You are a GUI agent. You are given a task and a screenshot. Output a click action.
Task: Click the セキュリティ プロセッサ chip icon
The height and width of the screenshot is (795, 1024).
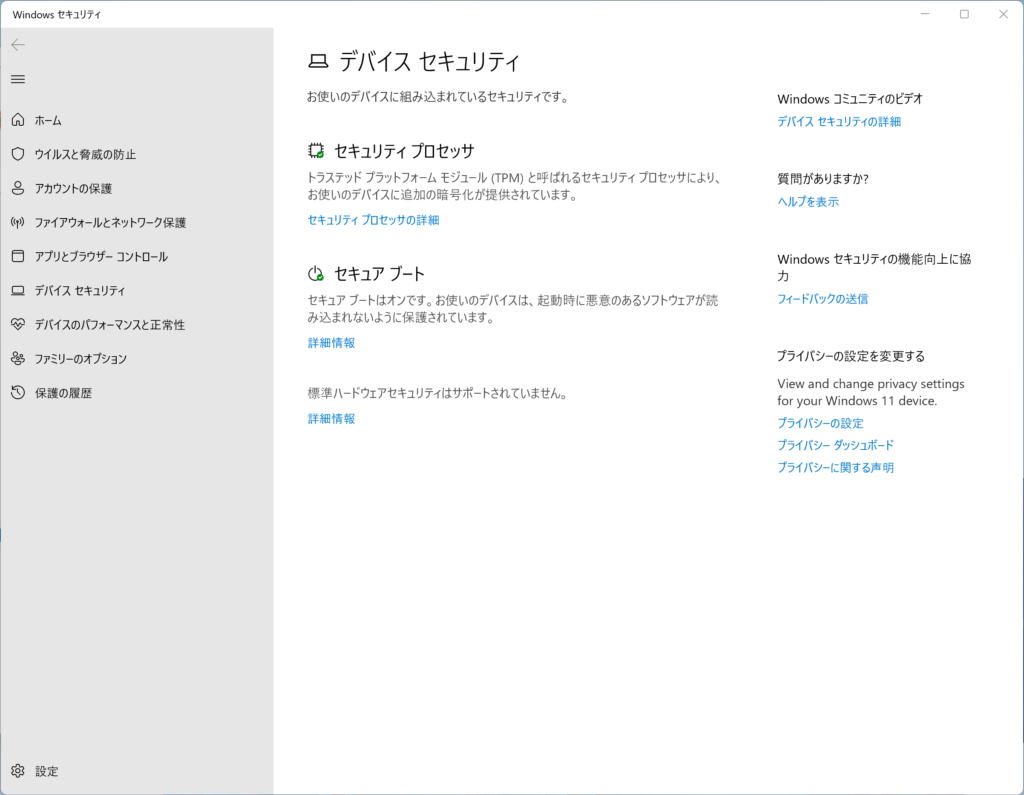click(x=316, y=151)
